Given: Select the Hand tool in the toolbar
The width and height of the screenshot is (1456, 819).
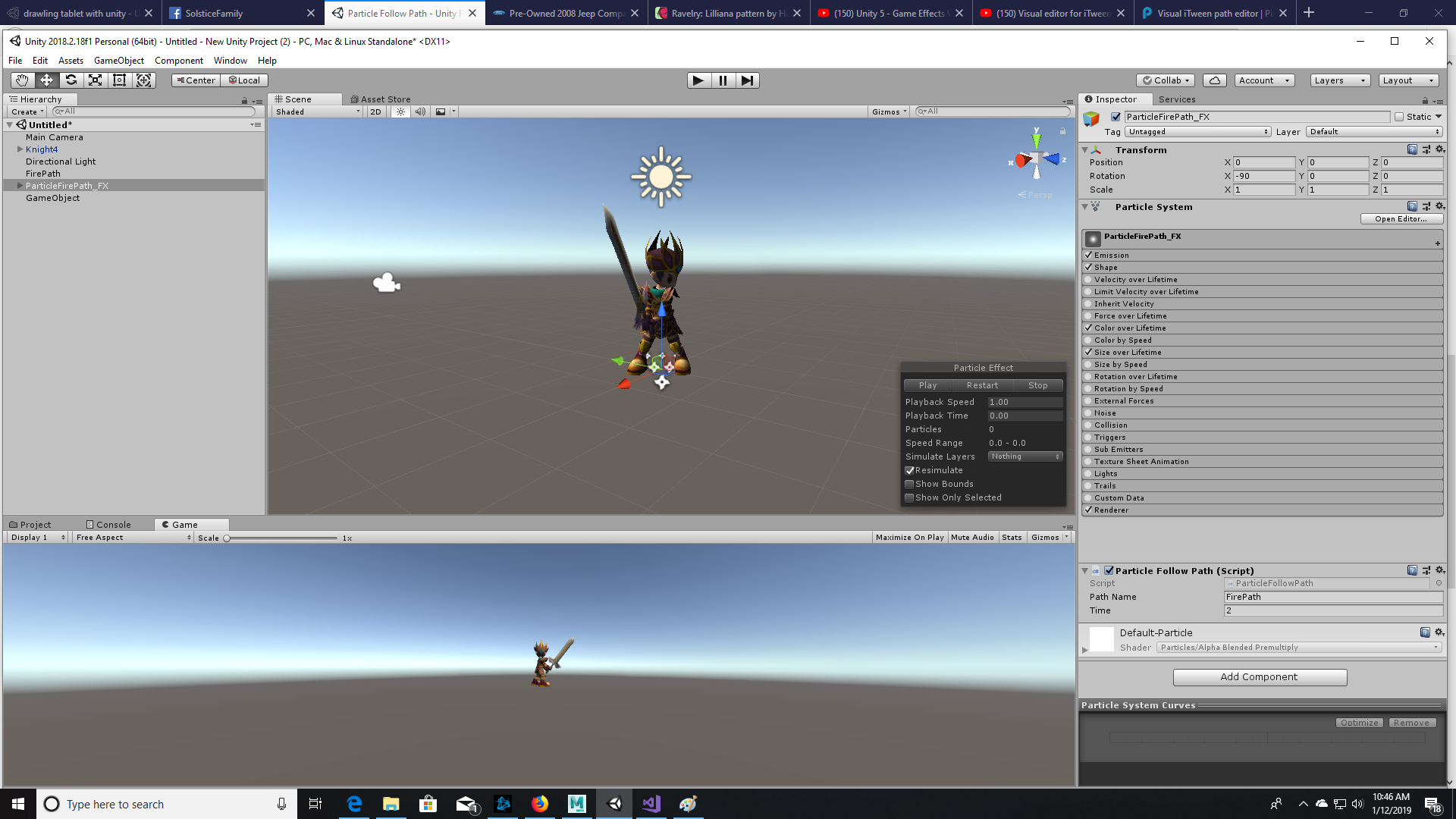Looking at the screenshot, I should click(x=21, y=80).
